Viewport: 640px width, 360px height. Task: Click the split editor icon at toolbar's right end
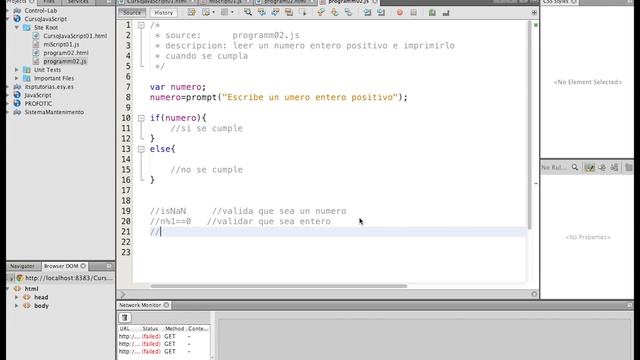(x=534, y=13)
